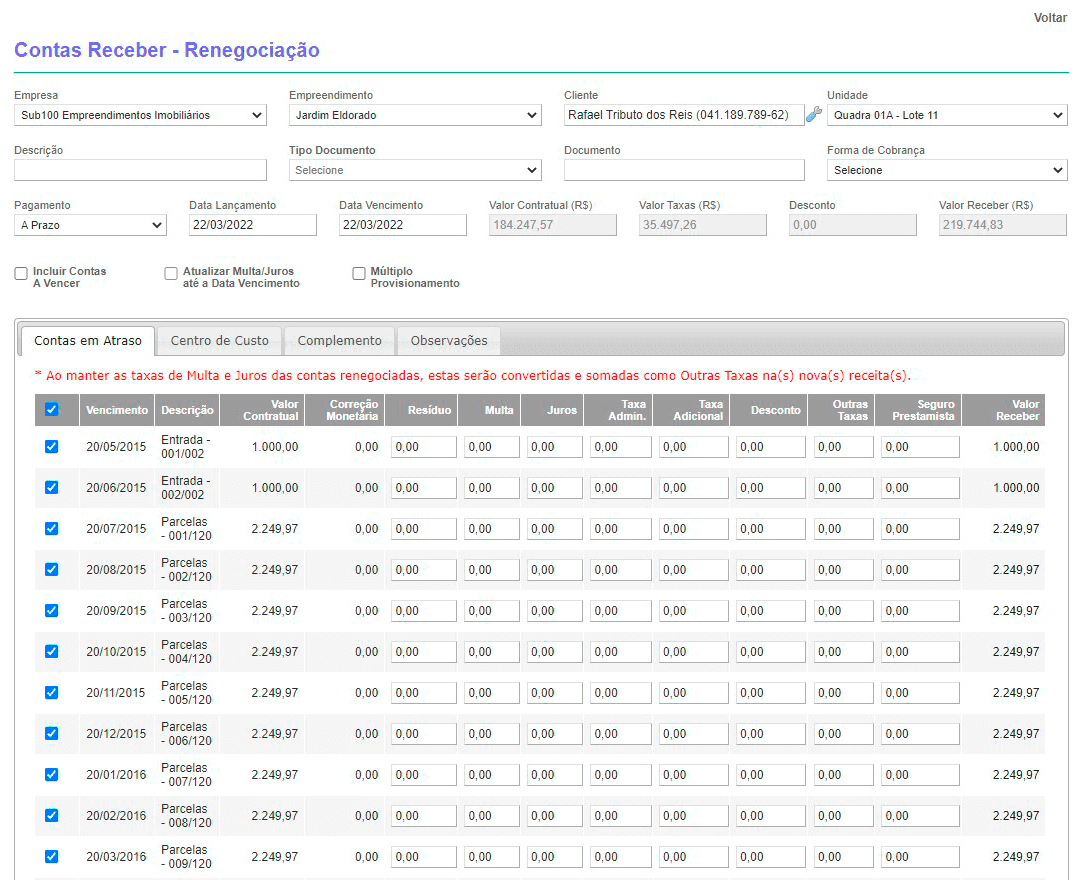Uncheck the select-all checkbox in table header
This screenshot has height=880, width=1092.
52,409
